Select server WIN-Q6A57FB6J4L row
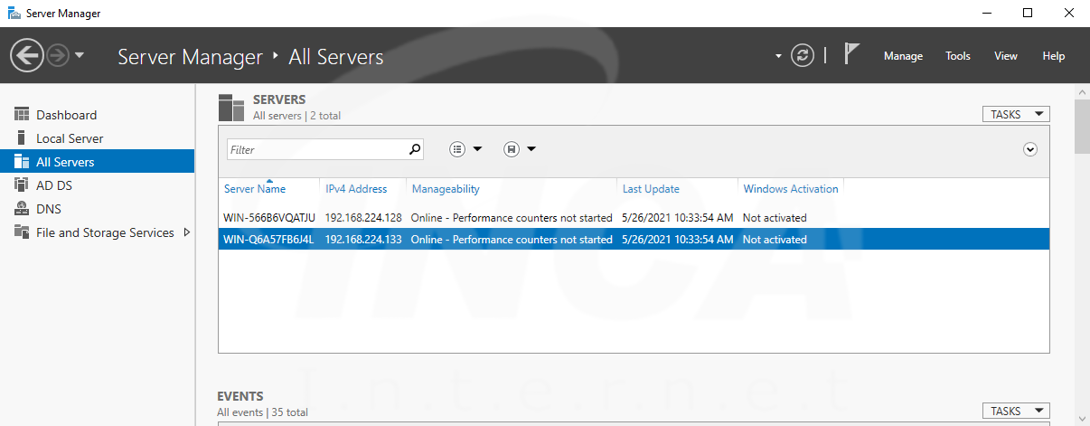Screen dimensions: 1090x426 634,240
